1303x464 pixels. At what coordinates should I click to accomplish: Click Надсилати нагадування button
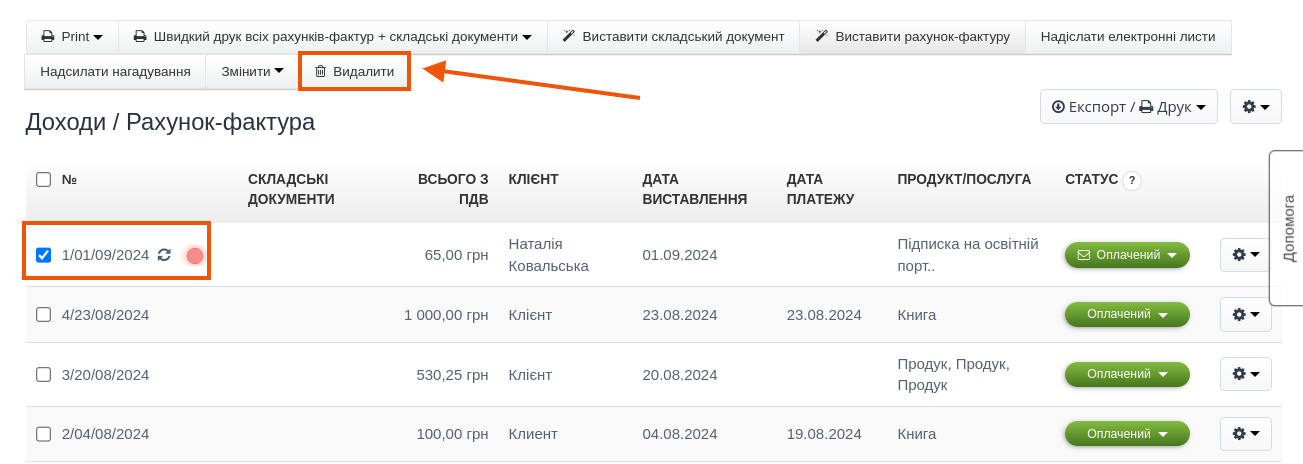point(115,72)
